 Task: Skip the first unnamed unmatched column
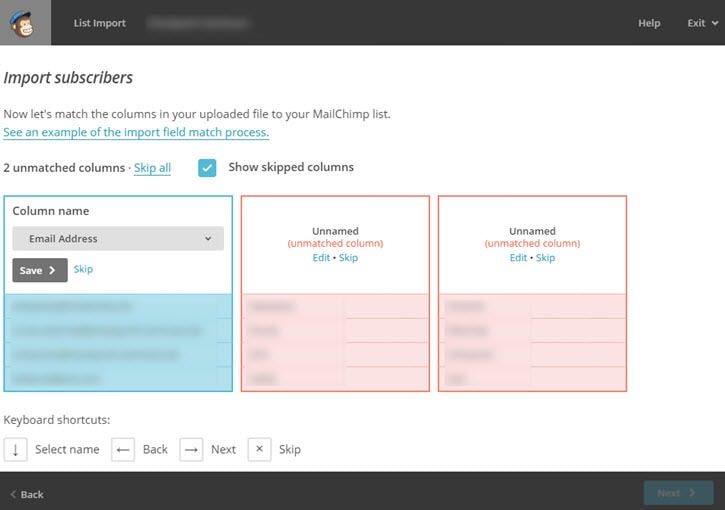348,258
